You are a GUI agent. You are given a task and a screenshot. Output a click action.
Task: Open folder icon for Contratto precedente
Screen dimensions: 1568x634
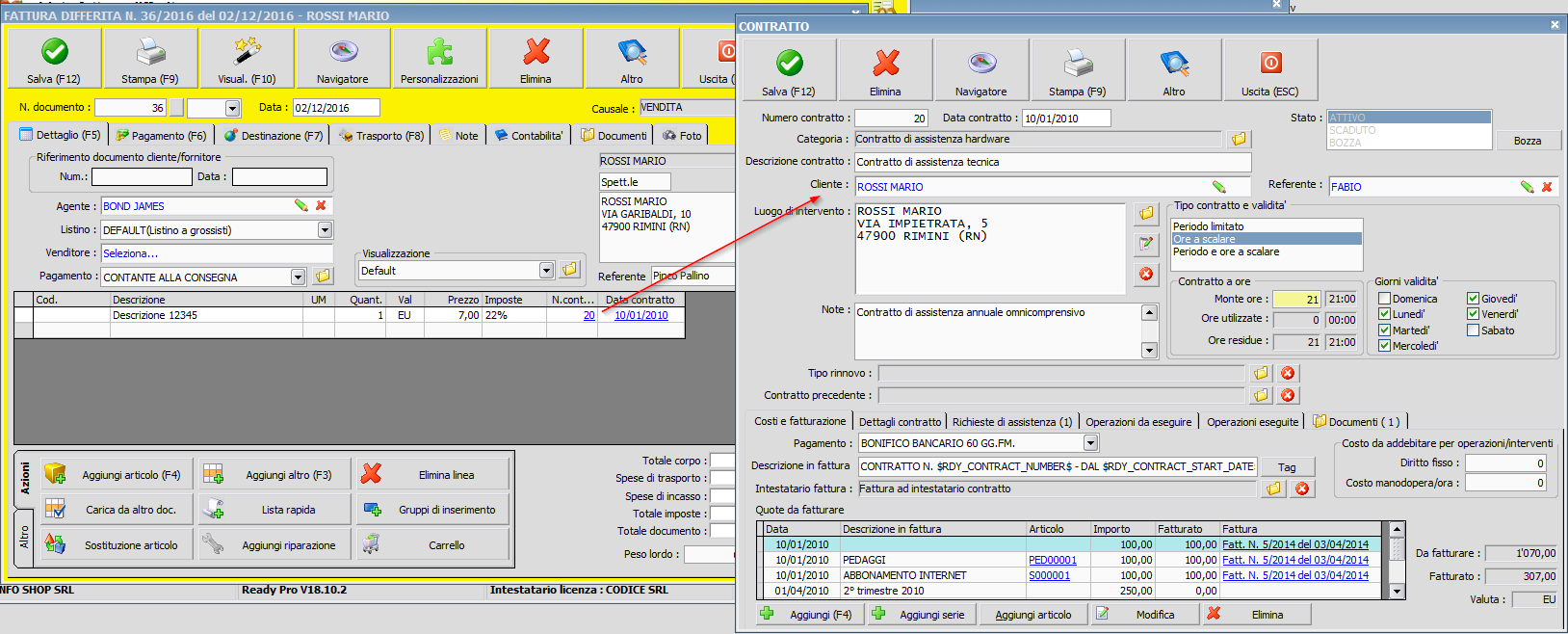tap(1261, 395)
